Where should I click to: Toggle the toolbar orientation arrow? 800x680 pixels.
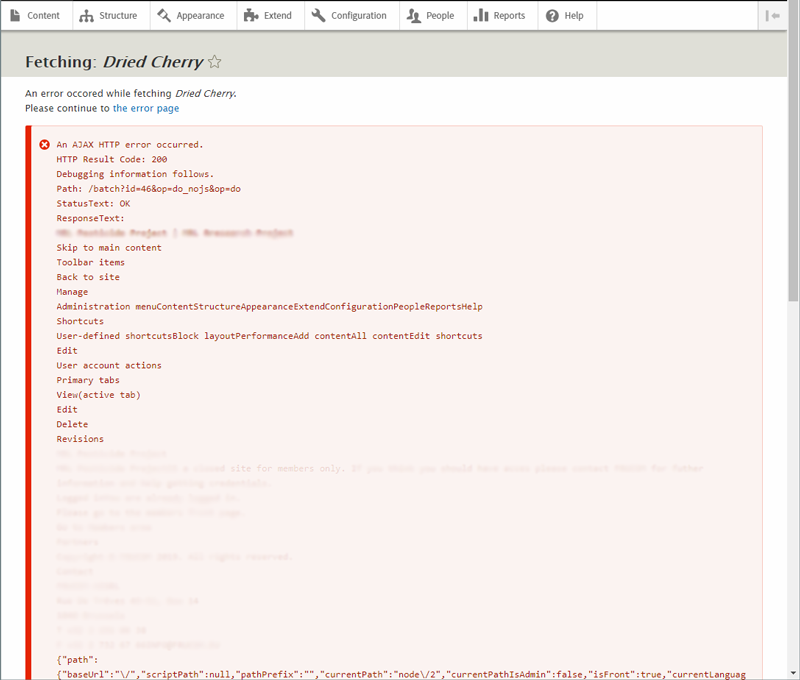(772, 16)
